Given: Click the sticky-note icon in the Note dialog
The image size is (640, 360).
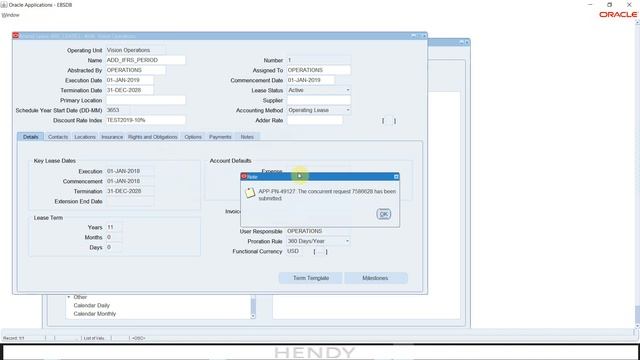Looking at the screenshot, I should (250, 193).
